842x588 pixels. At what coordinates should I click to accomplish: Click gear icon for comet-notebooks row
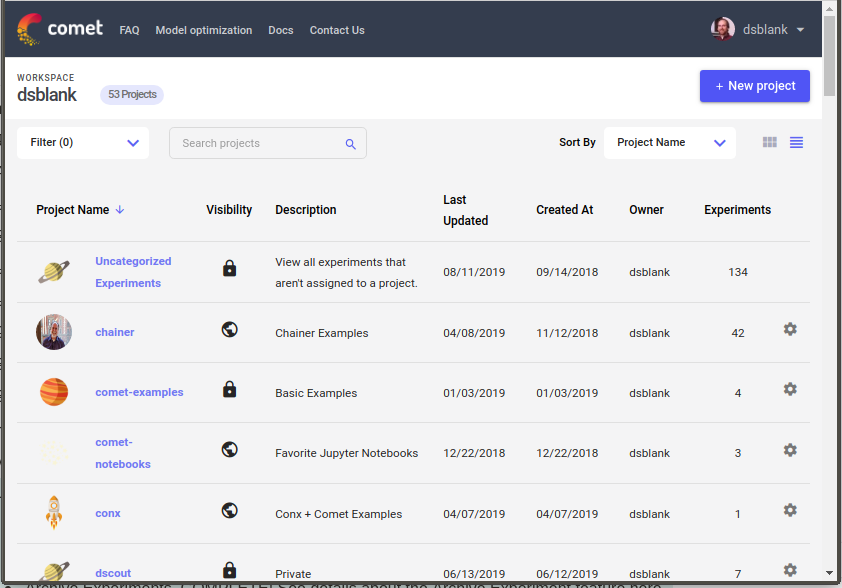point(789,450)
